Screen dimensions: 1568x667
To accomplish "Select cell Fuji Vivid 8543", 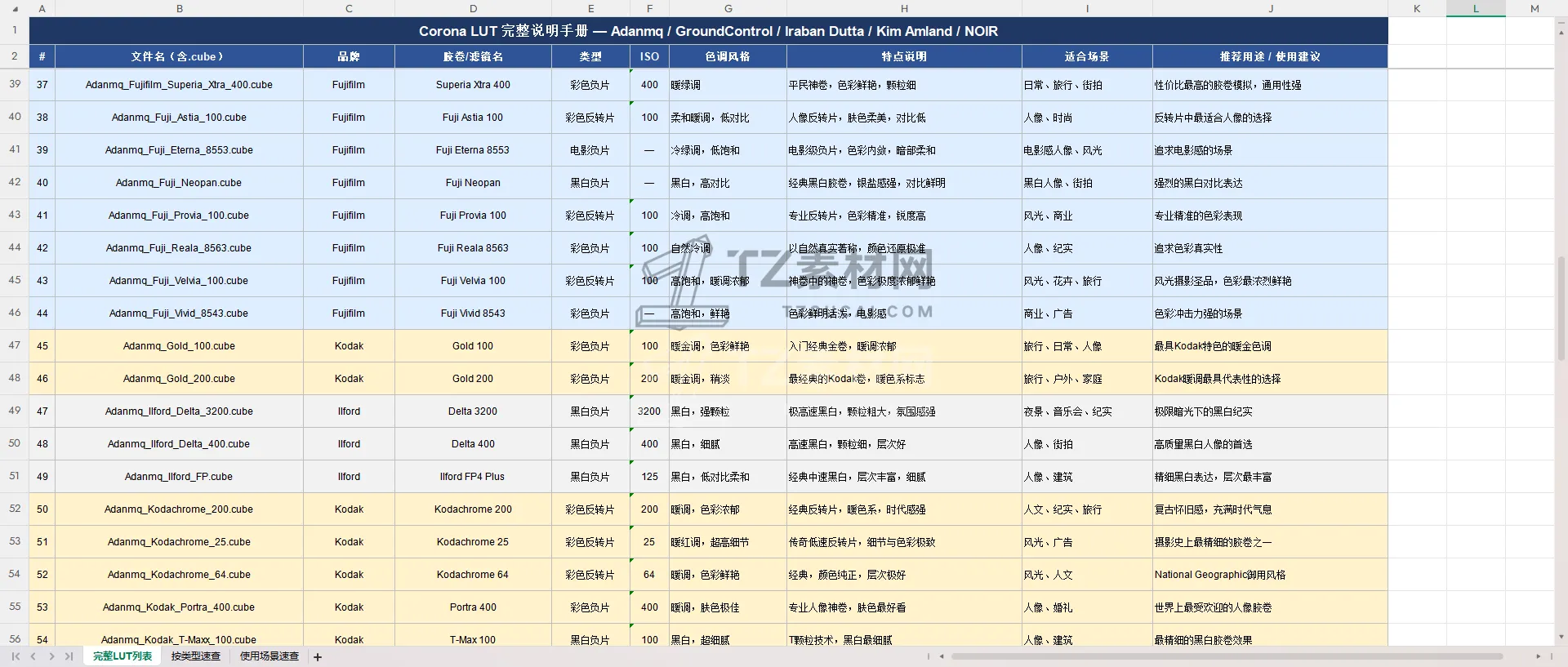I will click(x=473, y=313).
